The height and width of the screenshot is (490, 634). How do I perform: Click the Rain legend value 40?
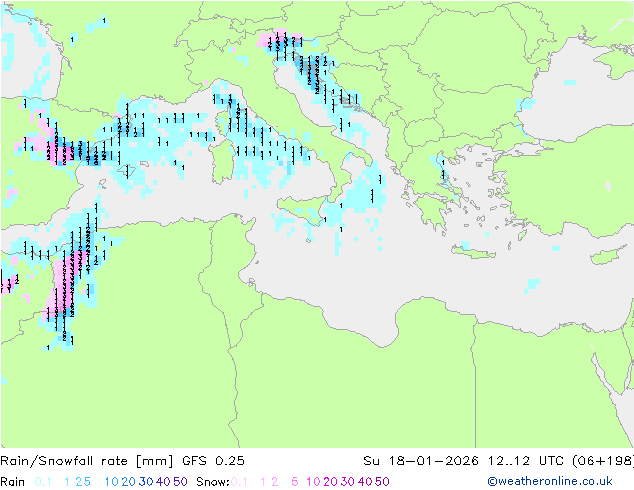point(163,482)
